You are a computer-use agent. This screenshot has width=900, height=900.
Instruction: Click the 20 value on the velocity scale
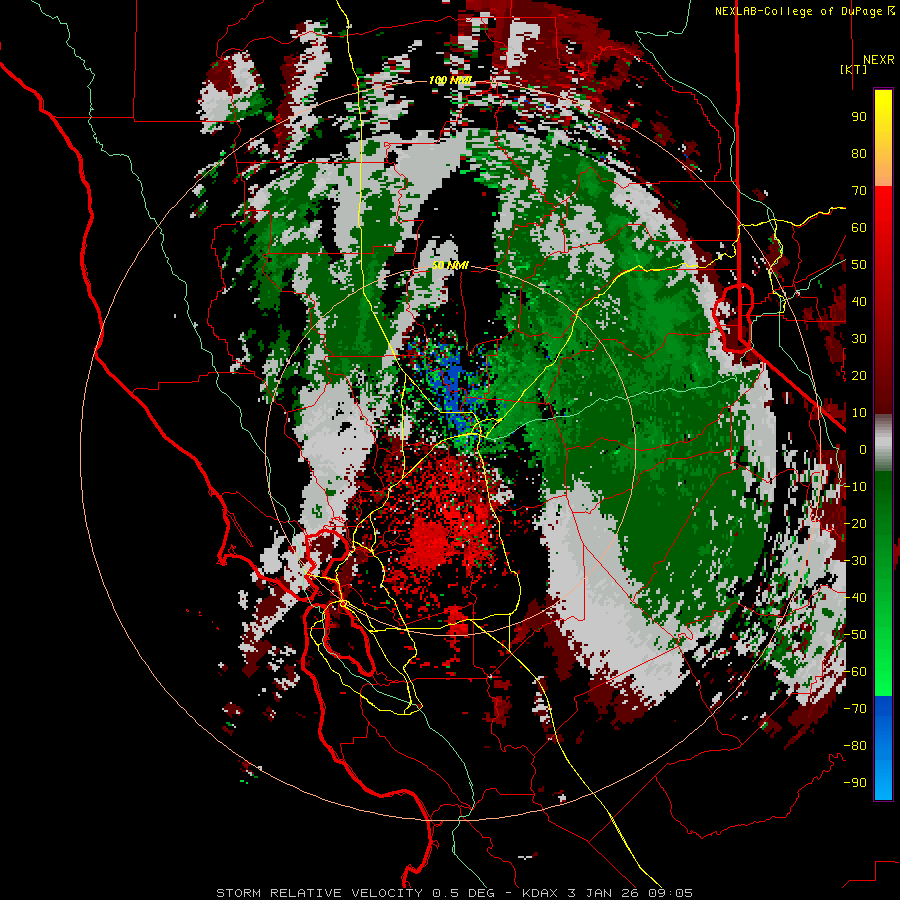[859, 375]
